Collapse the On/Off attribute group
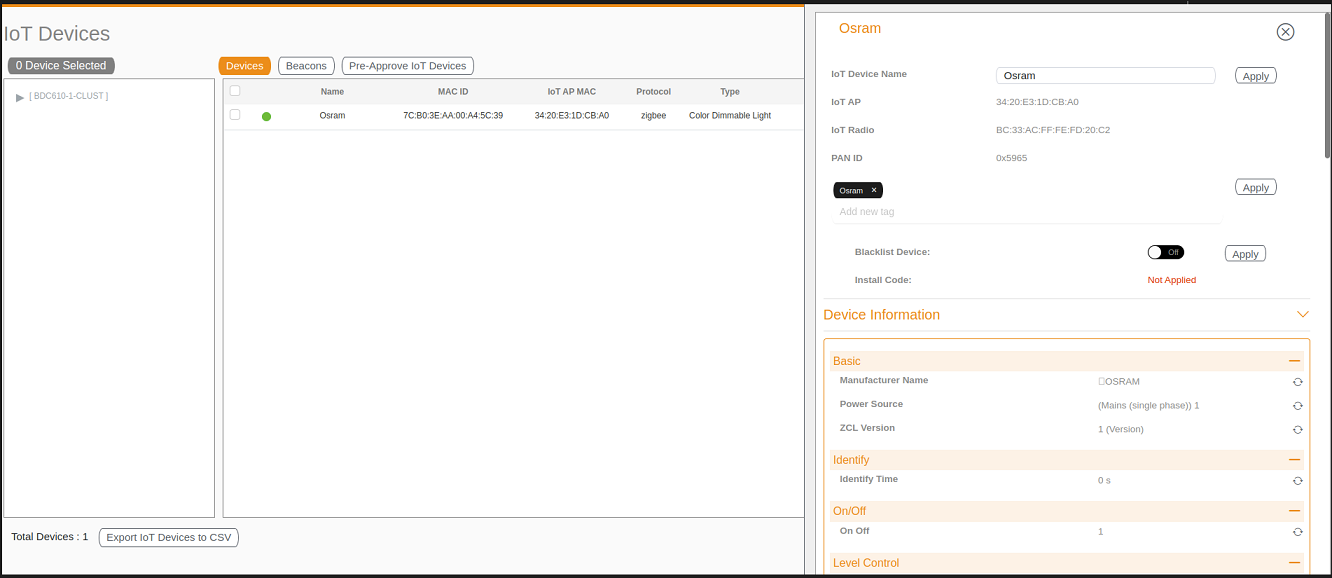The image size is (1332, 578). [1294, 511]
